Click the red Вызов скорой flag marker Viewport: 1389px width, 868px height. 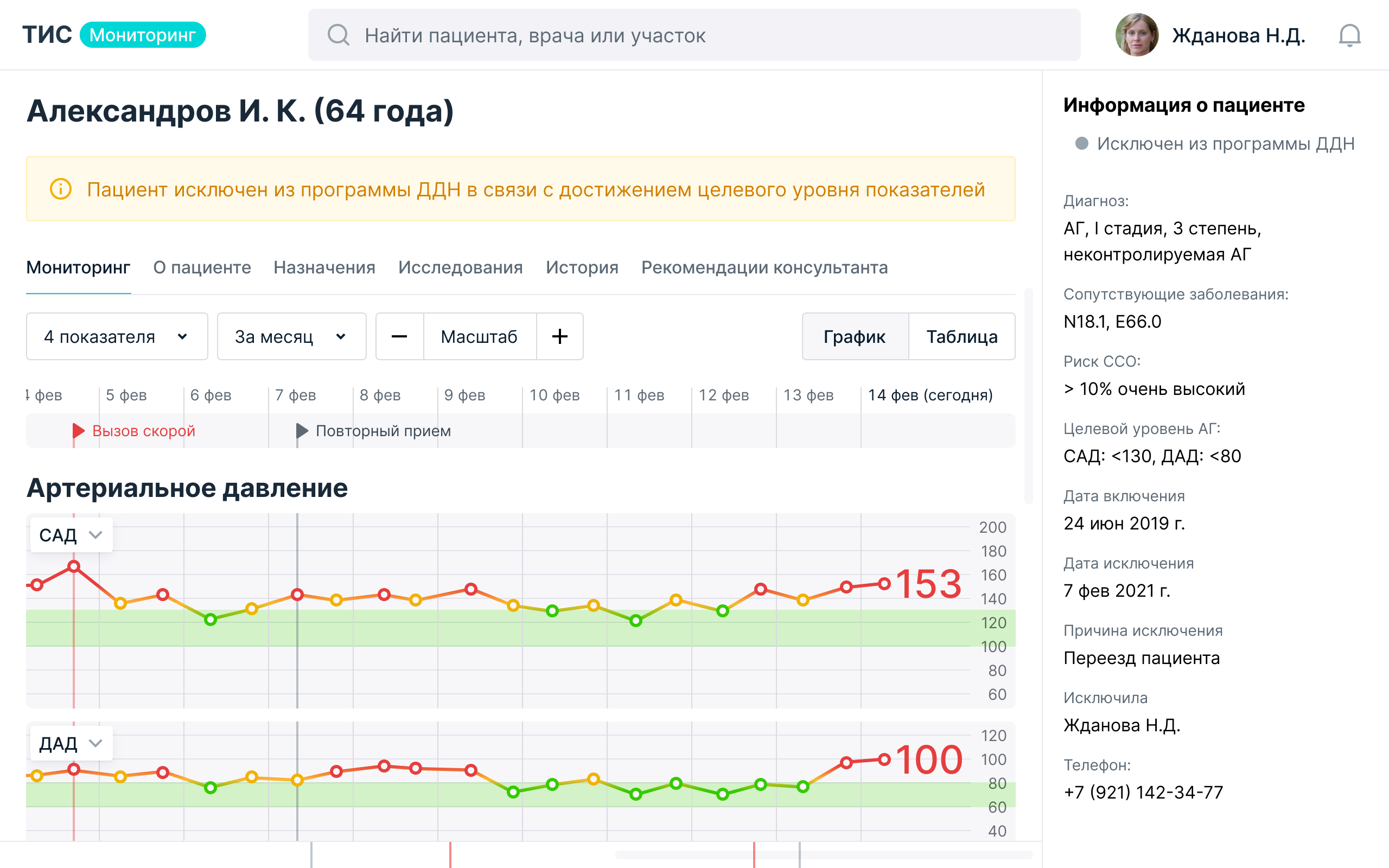click(79, 431)
